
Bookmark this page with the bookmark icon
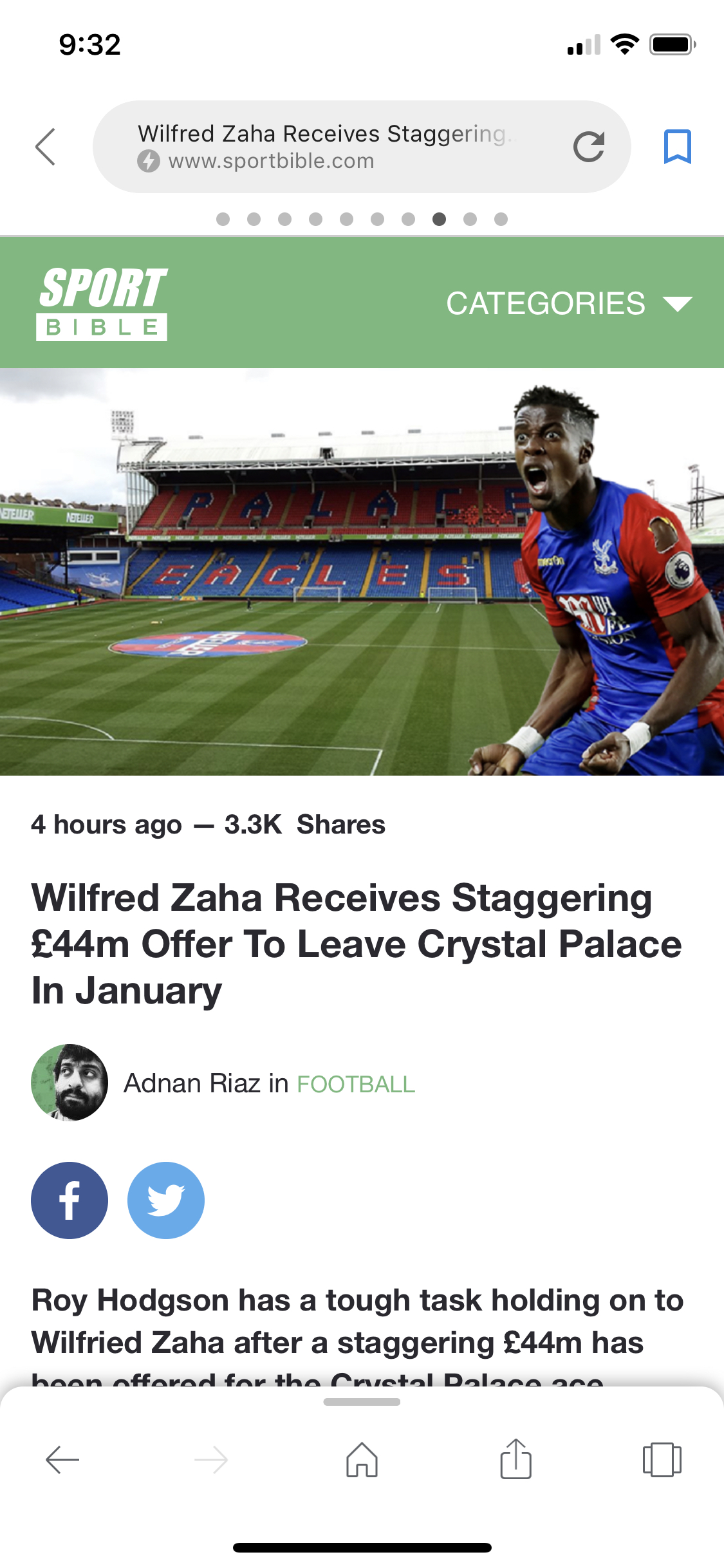tap(677, 147)
